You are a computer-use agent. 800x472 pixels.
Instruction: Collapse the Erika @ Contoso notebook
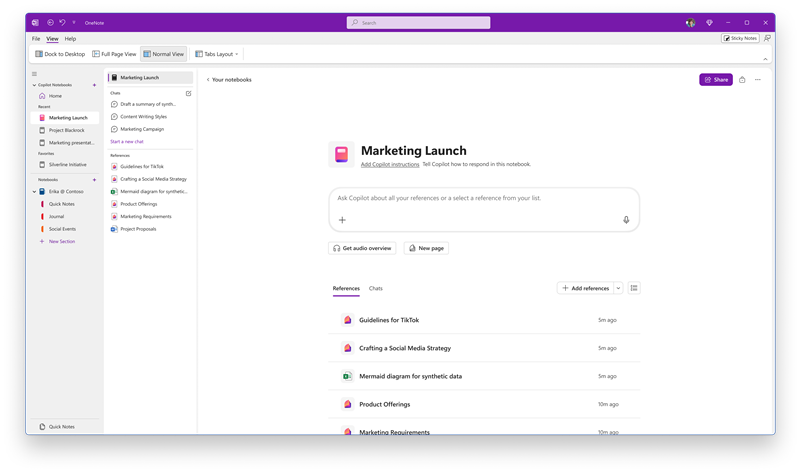34,192
